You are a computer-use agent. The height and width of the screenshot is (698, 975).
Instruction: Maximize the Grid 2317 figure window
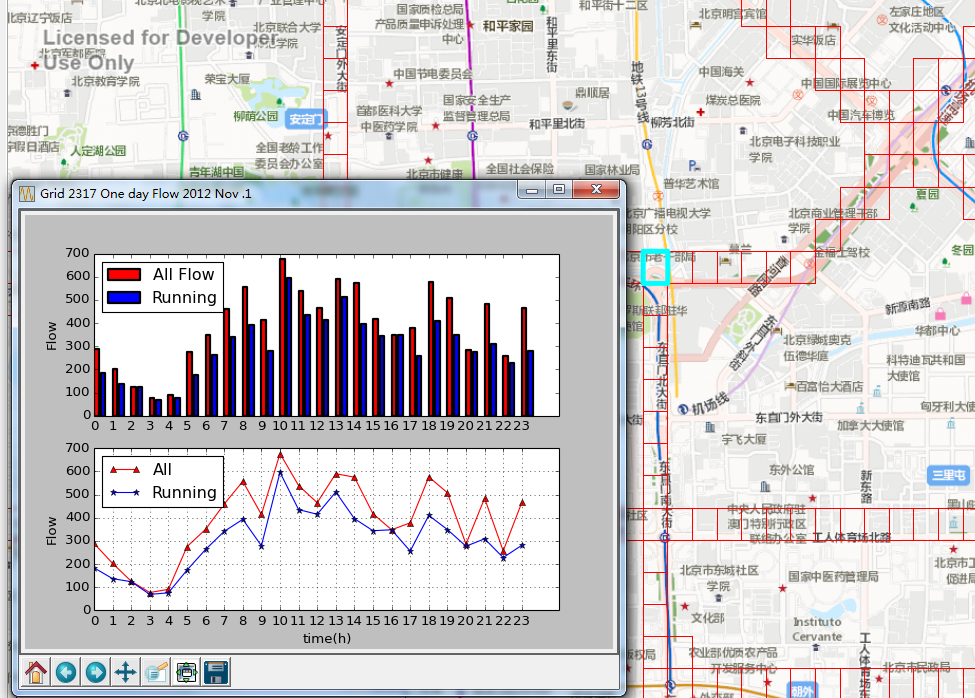(559, 190)
